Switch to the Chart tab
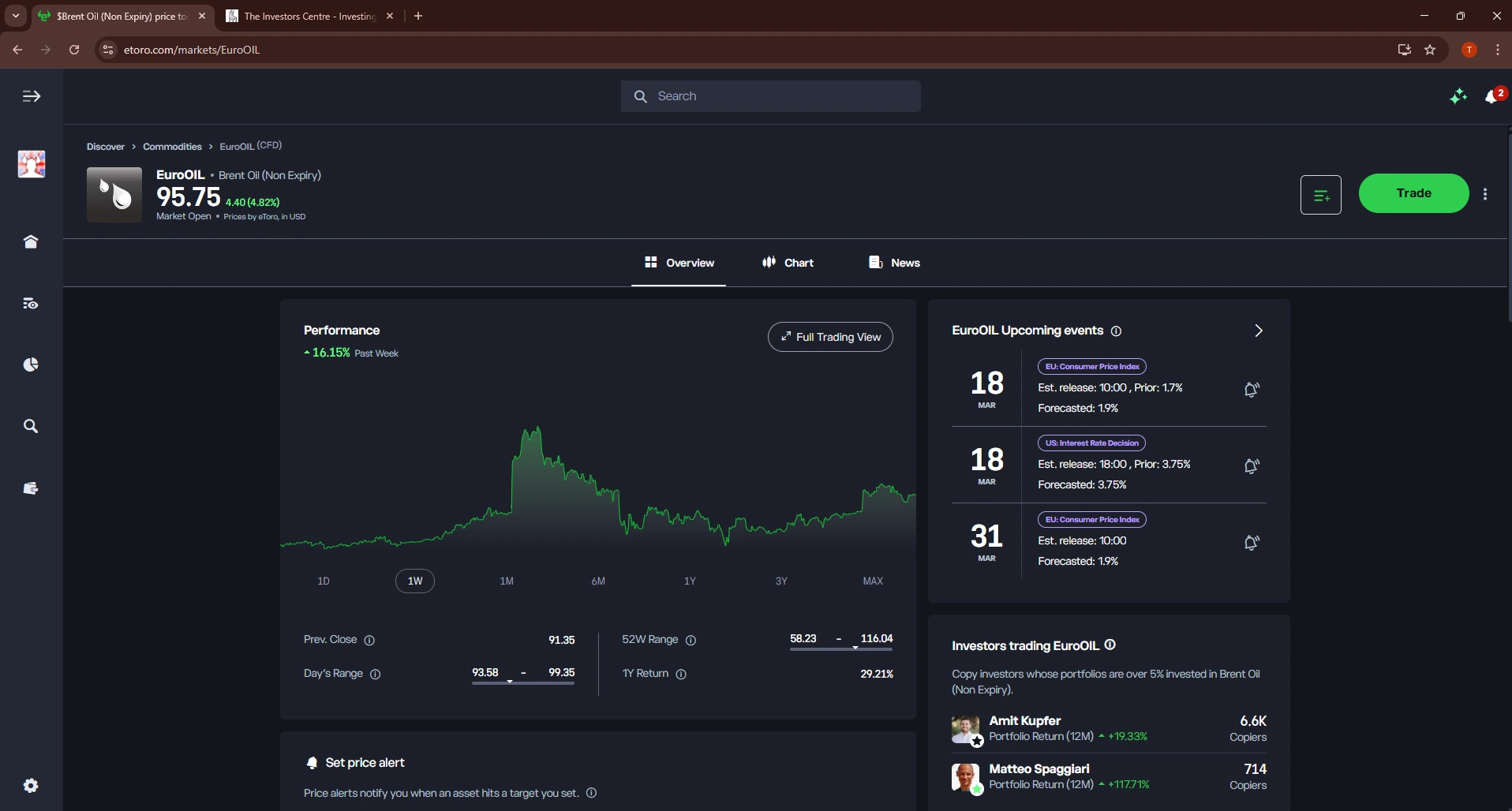This screenshot has width=1512, height=811. coord(788,263)
